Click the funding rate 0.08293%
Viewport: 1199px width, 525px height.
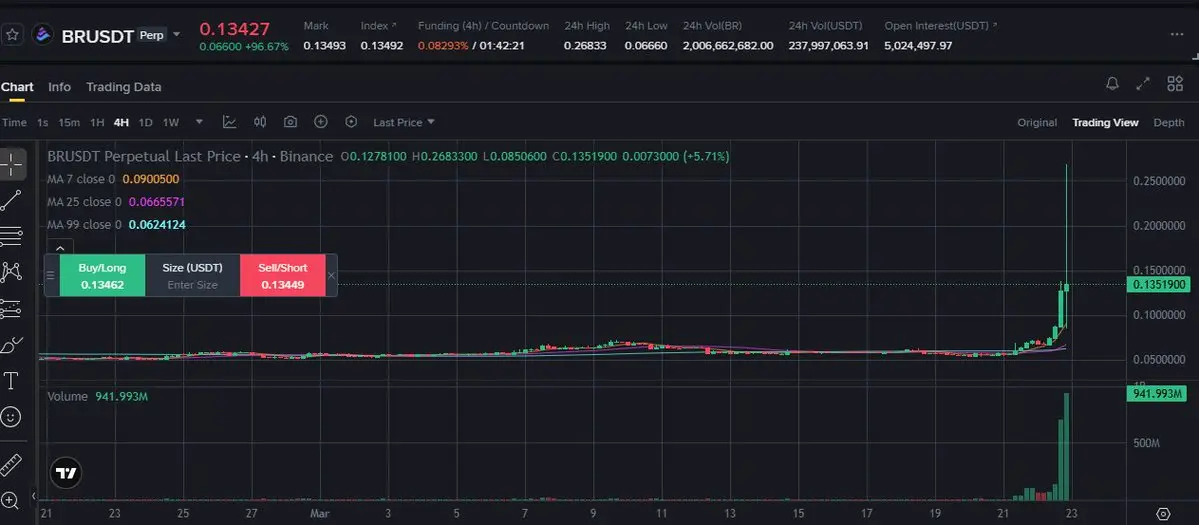point(444,46)
